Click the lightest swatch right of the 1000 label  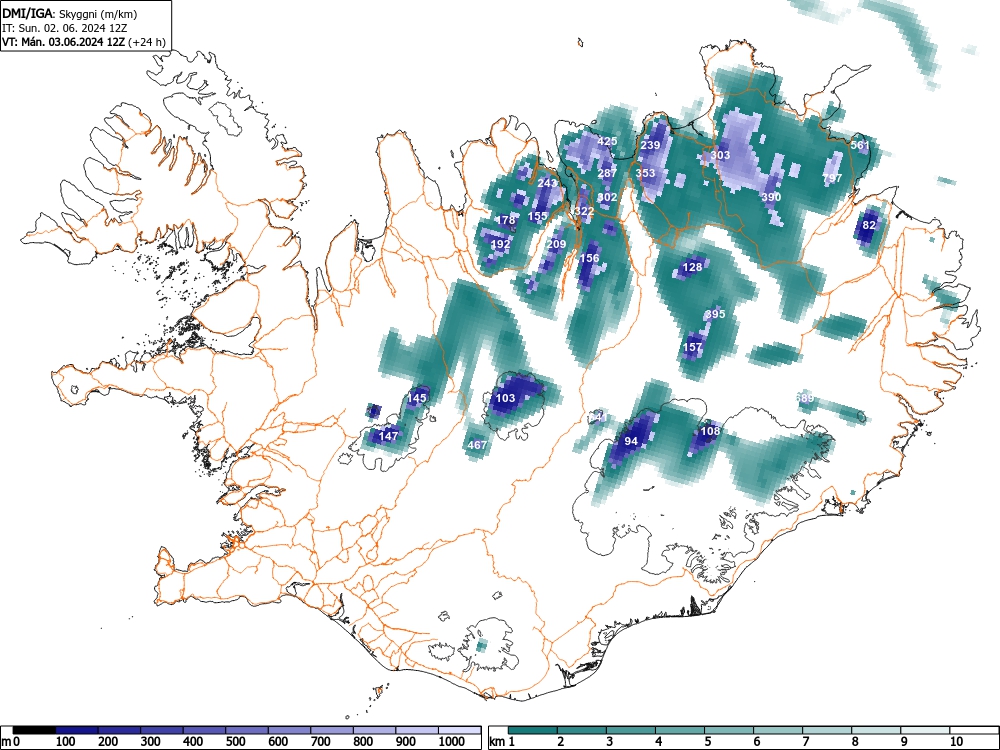tap(459, 730)
